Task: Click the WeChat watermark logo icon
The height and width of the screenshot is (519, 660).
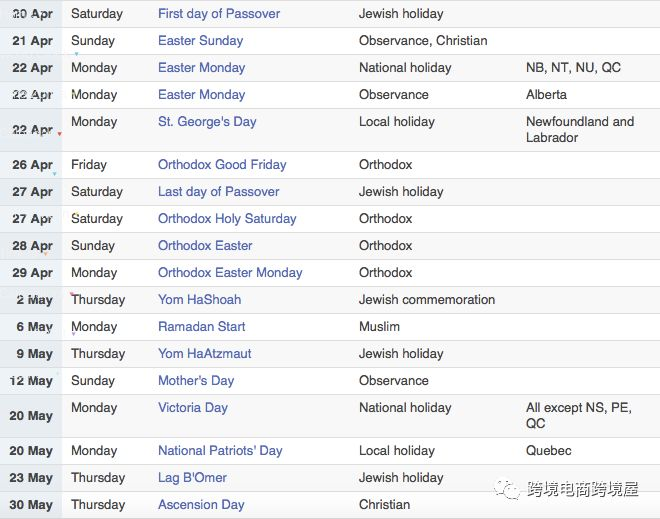Action: coord(507,489)
